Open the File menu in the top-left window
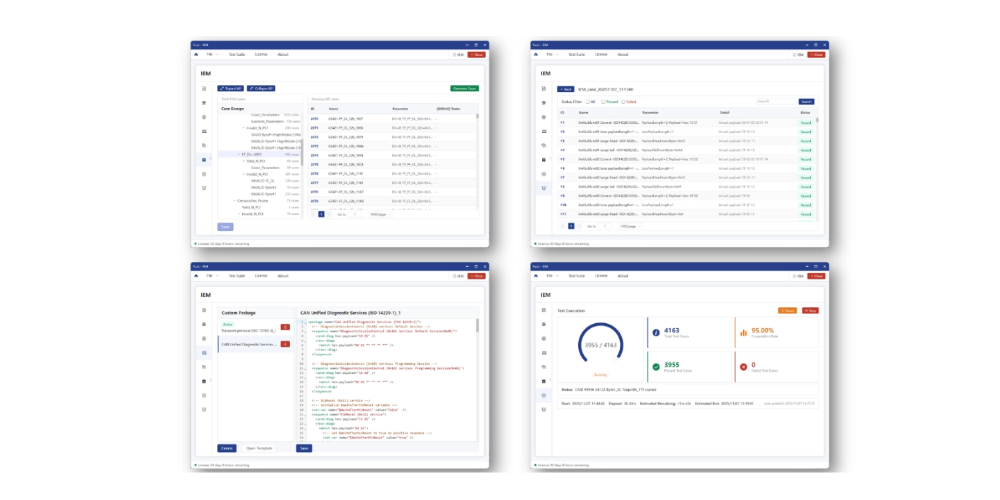 tap(210, 54)
